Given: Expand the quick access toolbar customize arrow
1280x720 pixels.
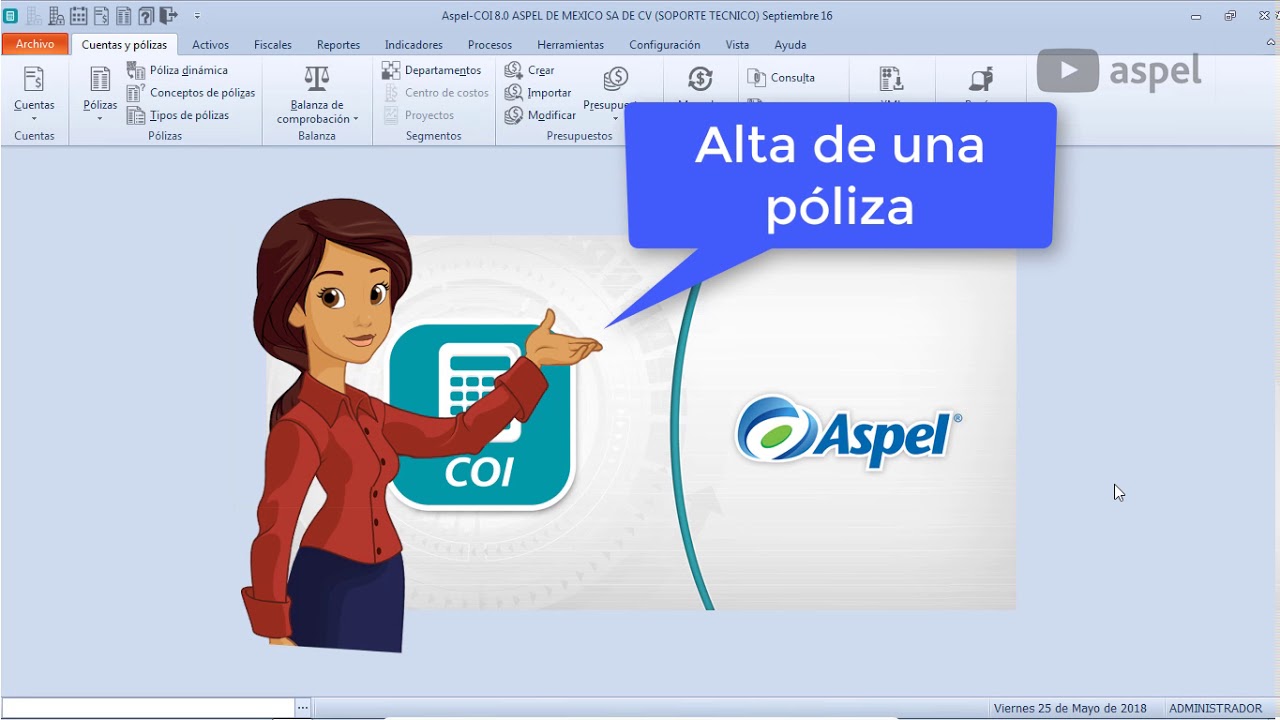Looking at the screenshot, I should [x=197, y=16].
